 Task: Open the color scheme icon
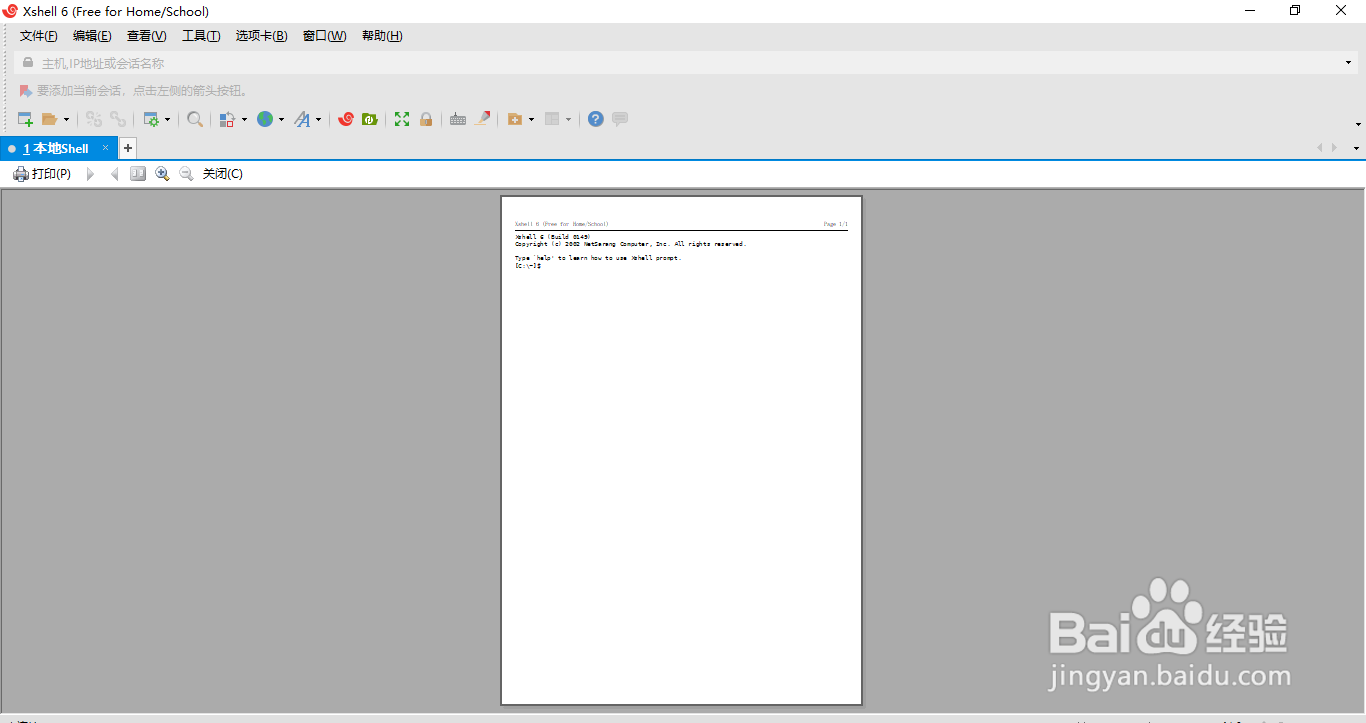(227, 119)
